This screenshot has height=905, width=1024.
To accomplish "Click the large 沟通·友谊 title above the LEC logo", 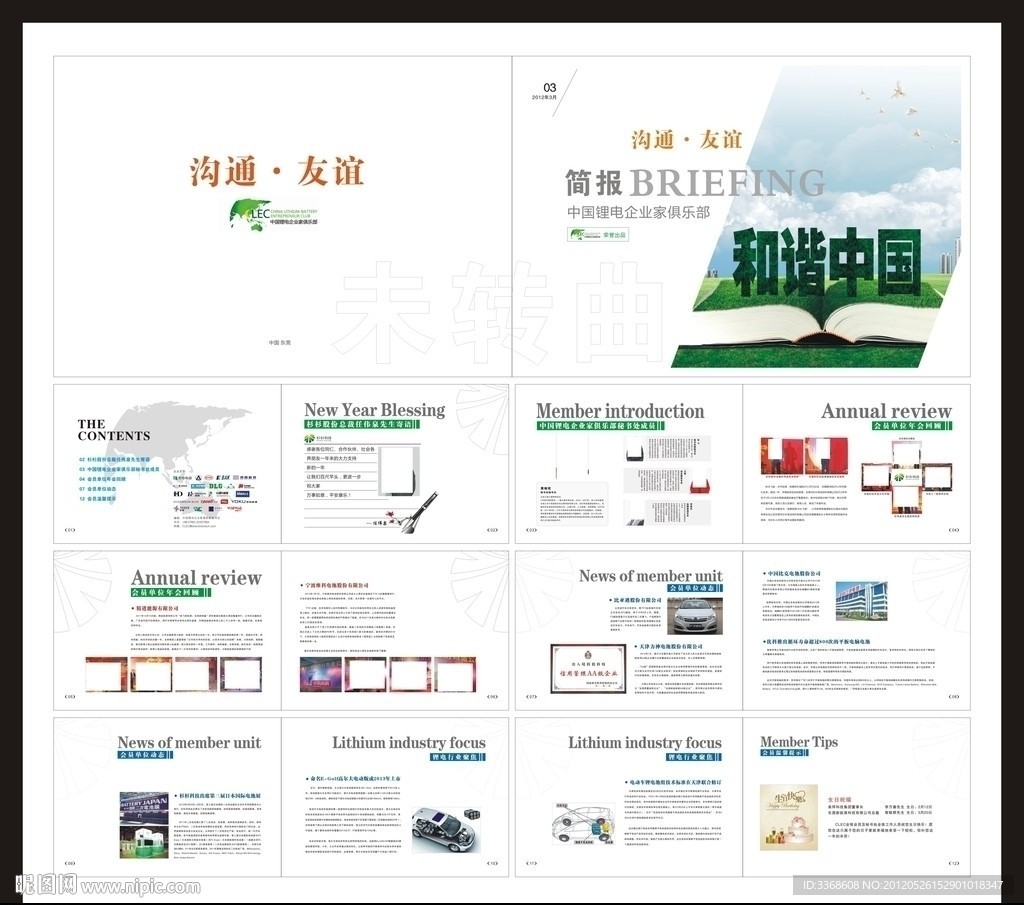I will (x=277, y=171).
